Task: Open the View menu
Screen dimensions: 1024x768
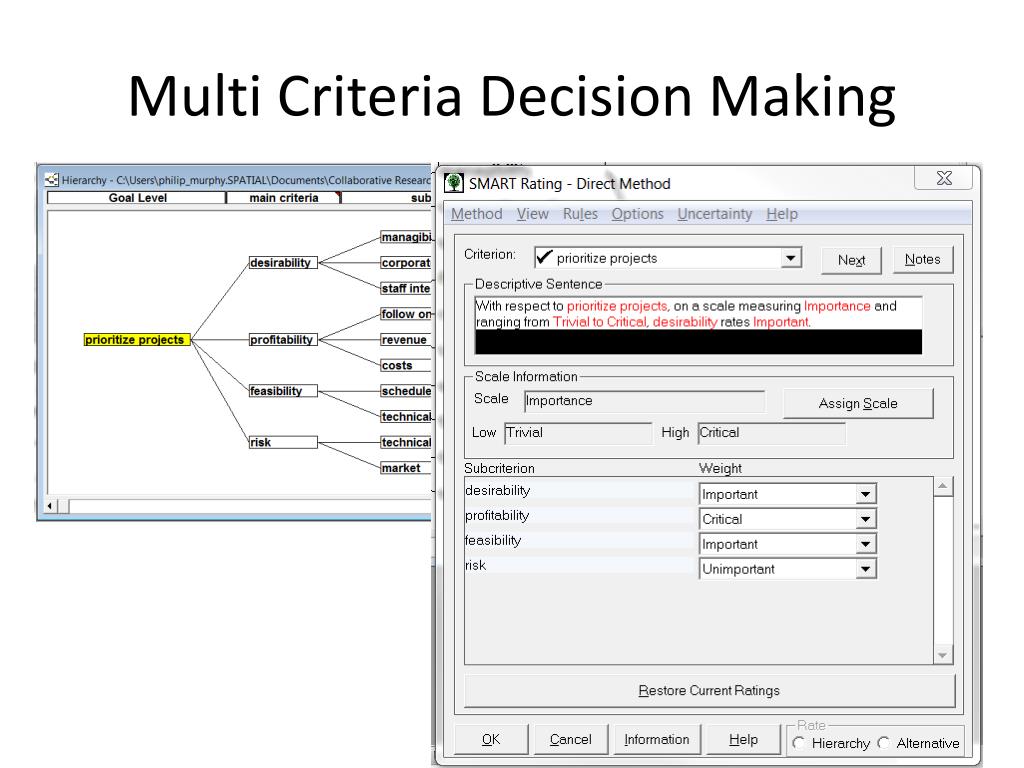Action: (533, 214)
